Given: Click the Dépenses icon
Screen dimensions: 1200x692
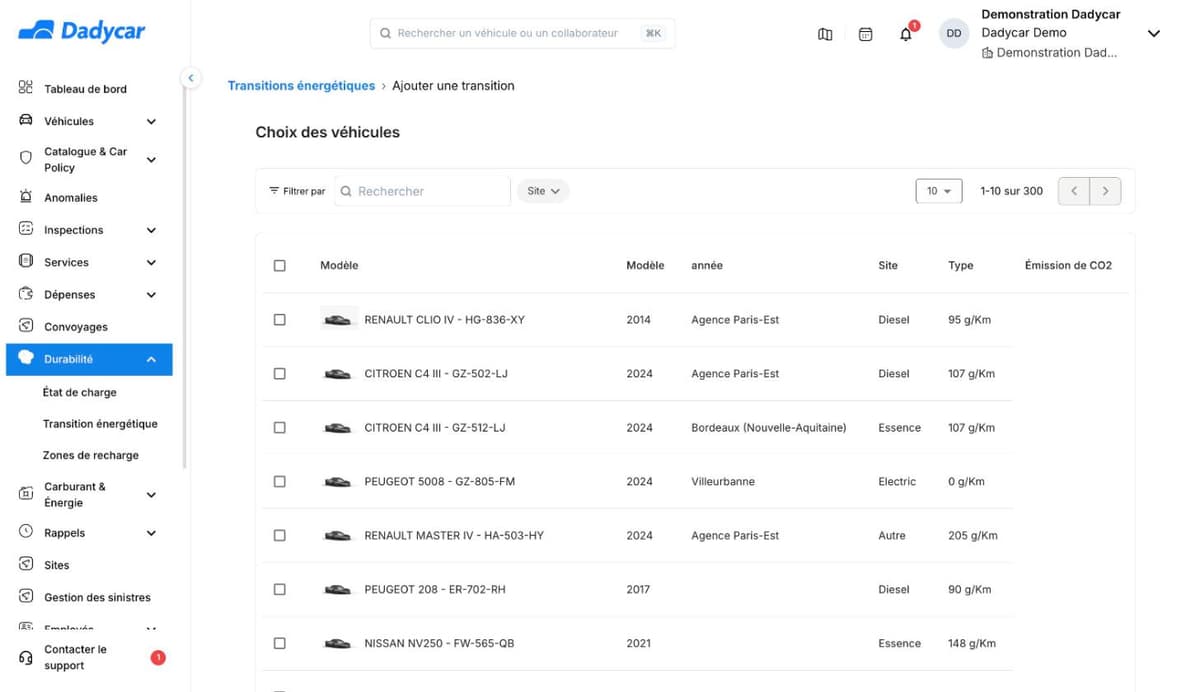Looking at the screenshot, I should point(26,294).
